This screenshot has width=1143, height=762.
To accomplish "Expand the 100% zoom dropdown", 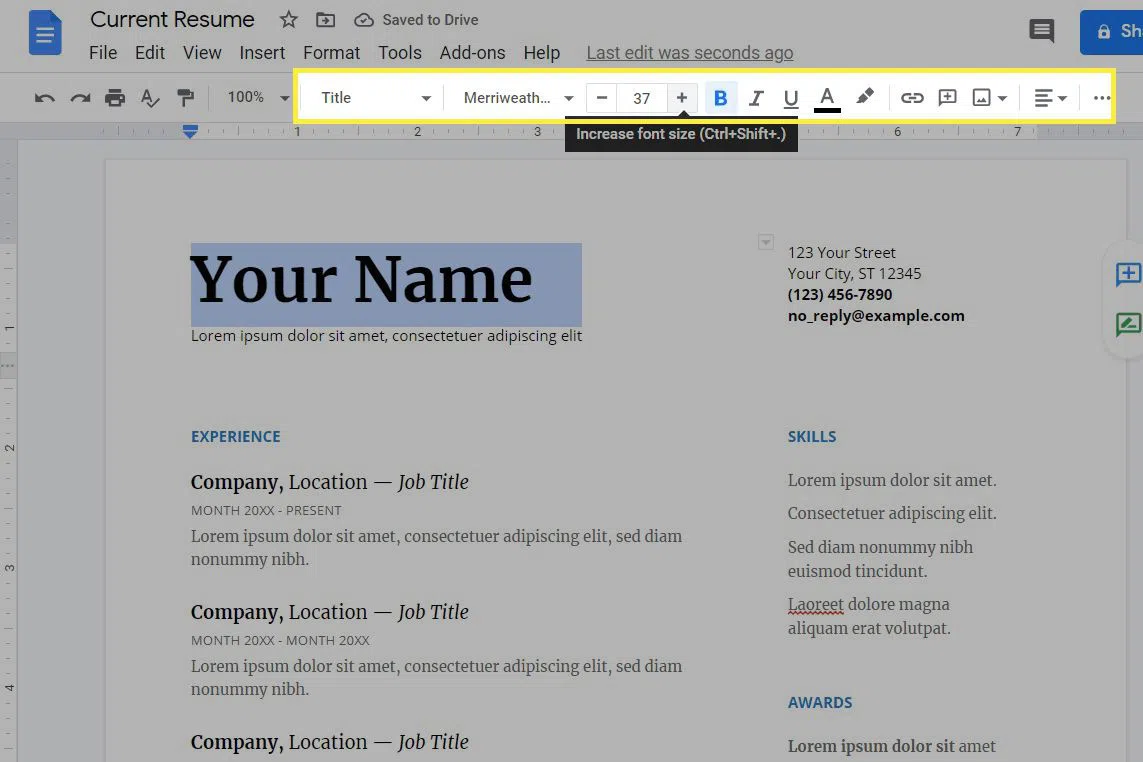I will point(258,98).
